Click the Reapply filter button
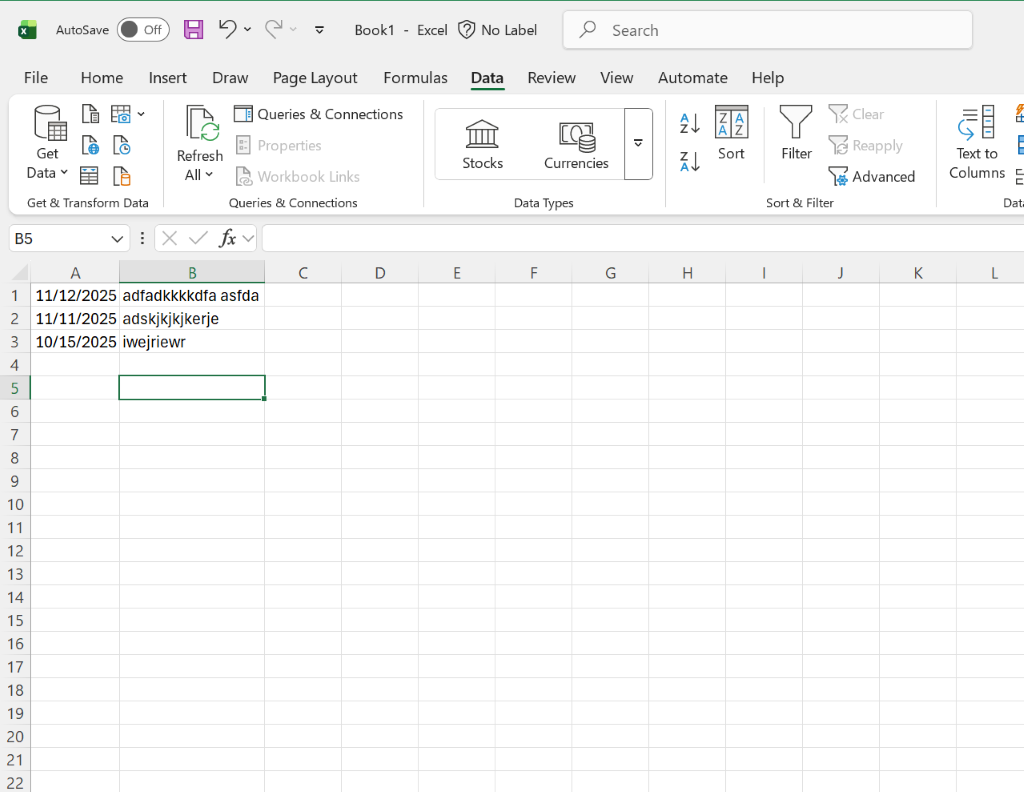 865,145
